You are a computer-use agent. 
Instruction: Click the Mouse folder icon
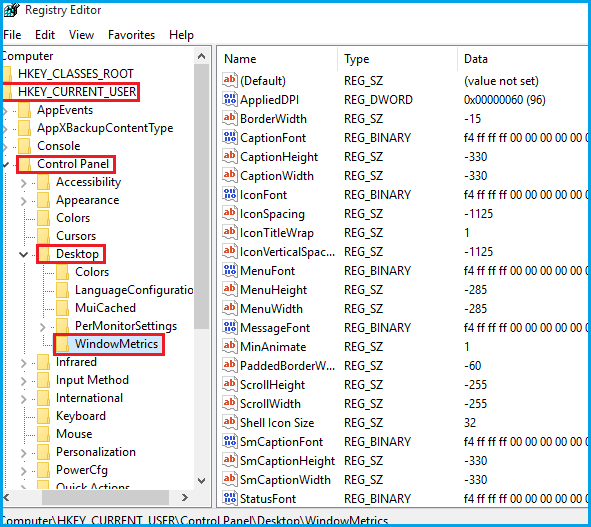click(x=44, y=434)
